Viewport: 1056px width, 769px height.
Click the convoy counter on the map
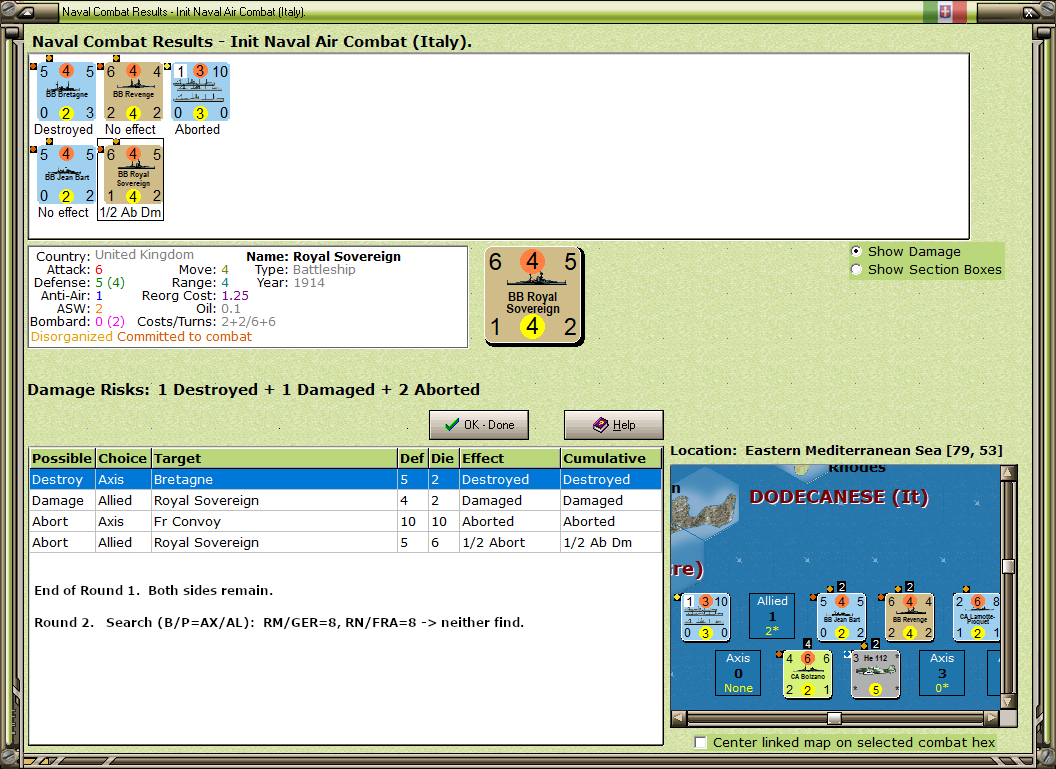(x=705, y=617)
